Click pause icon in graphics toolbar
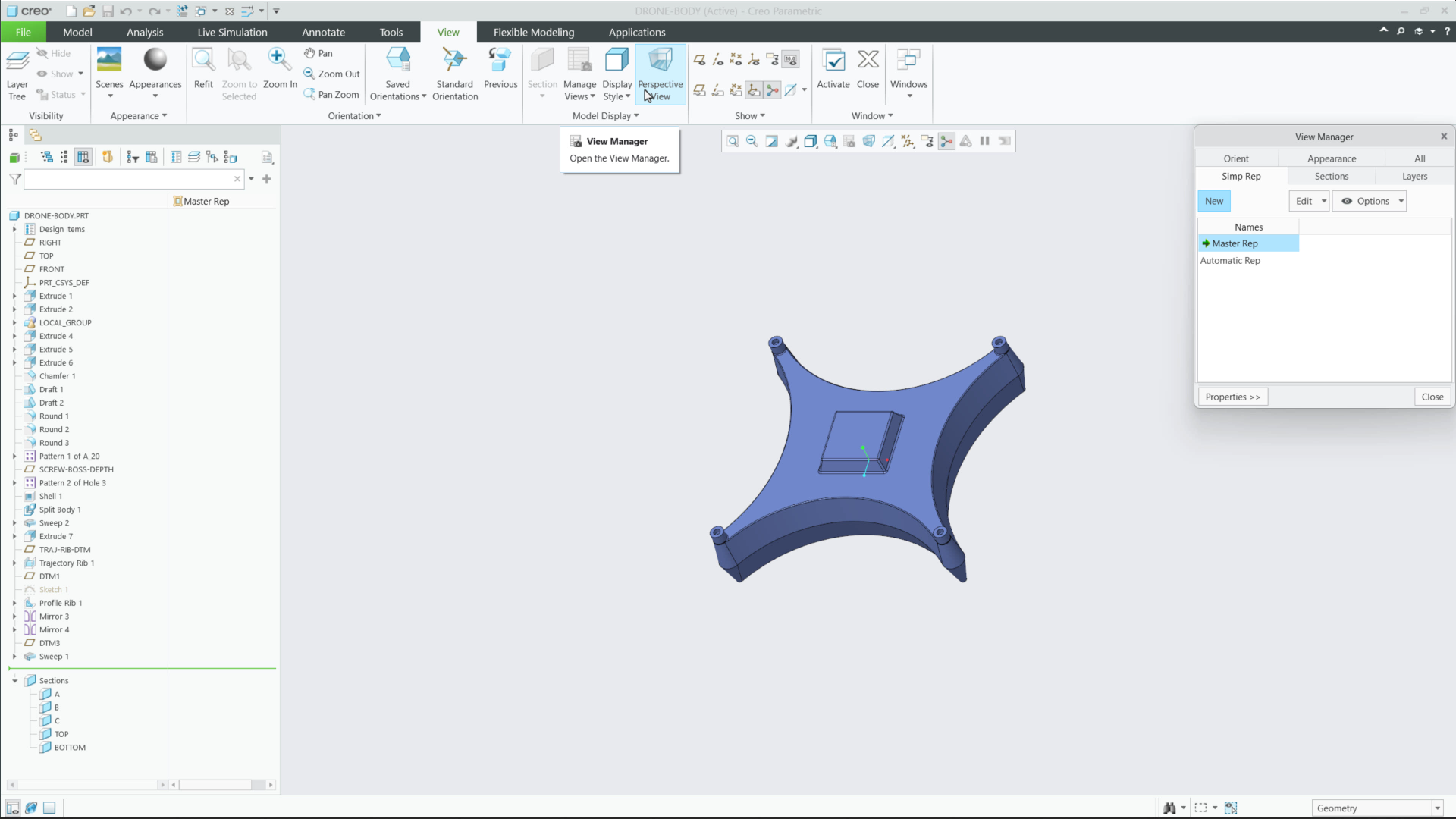1456x819 pixels. pos(985,141)
